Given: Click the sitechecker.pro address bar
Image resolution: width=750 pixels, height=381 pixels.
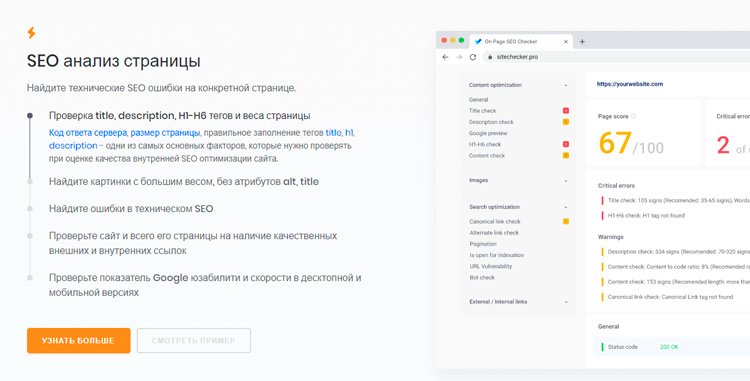Looking at the screenshot, I should [617, 57].
